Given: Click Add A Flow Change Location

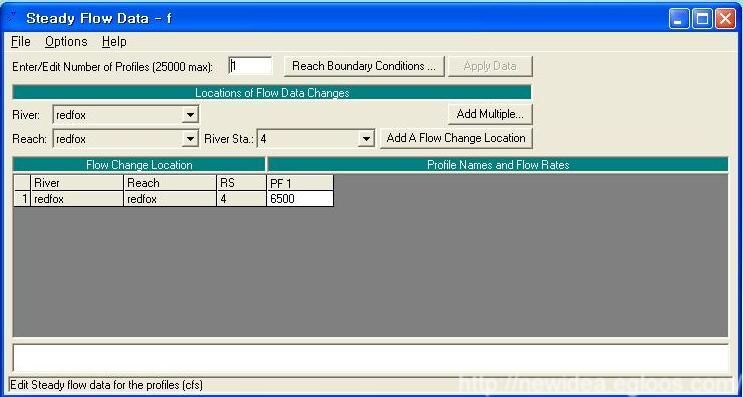Looking at the screenshot, I should 456,138.
